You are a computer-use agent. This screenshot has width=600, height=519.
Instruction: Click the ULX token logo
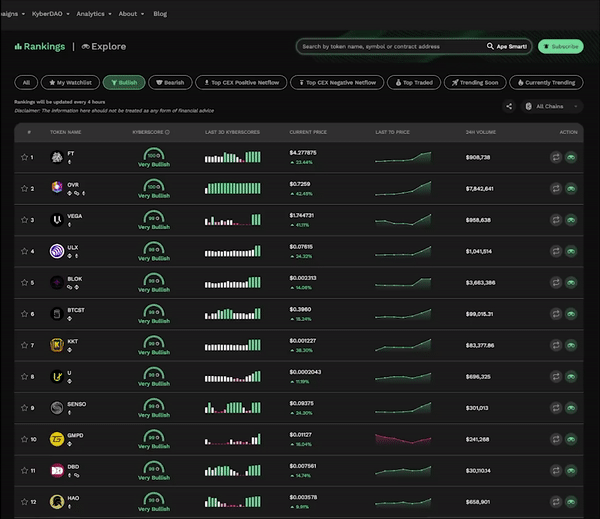(57, 251)
